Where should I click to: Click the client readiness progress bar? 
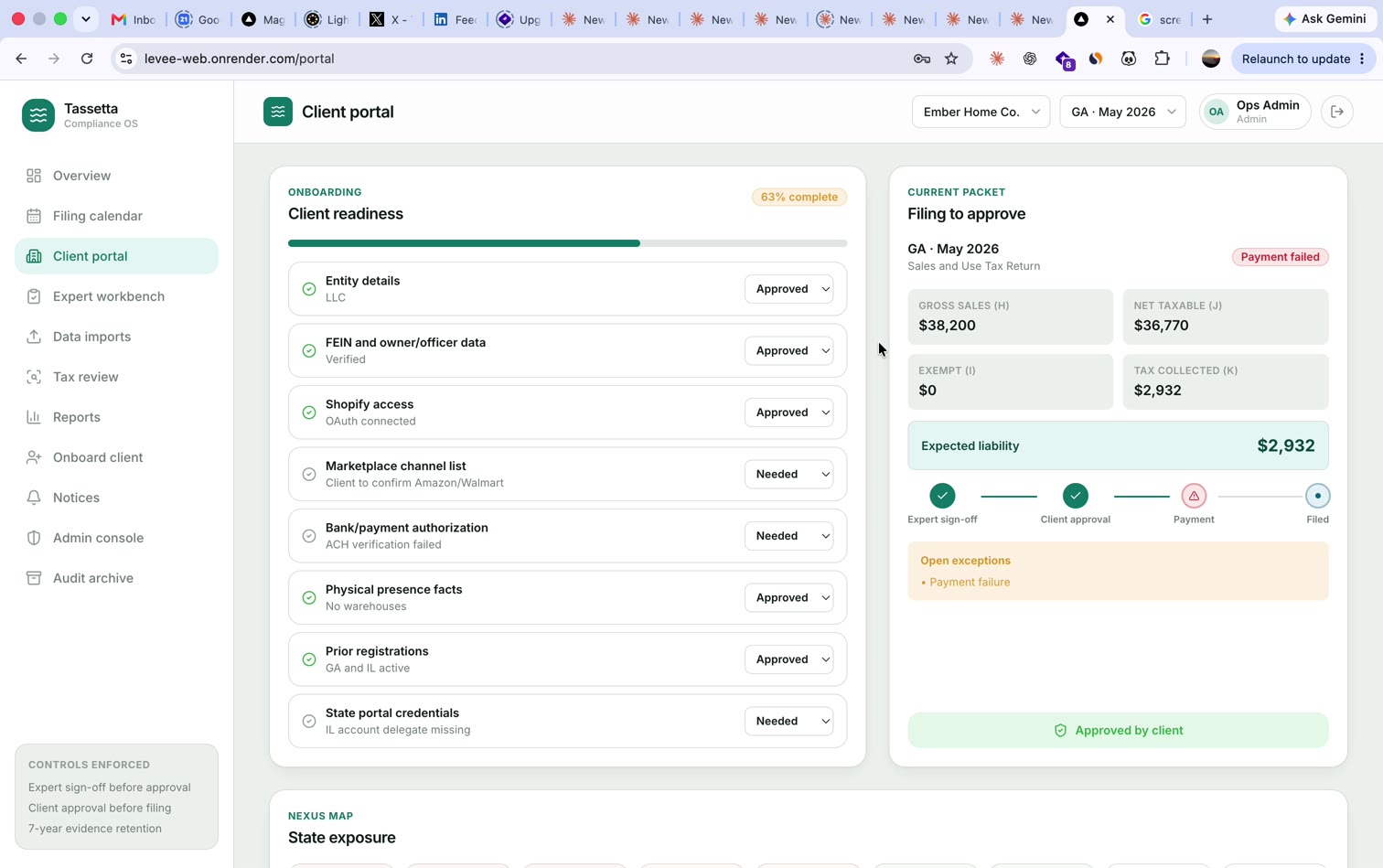click(567, 243)
